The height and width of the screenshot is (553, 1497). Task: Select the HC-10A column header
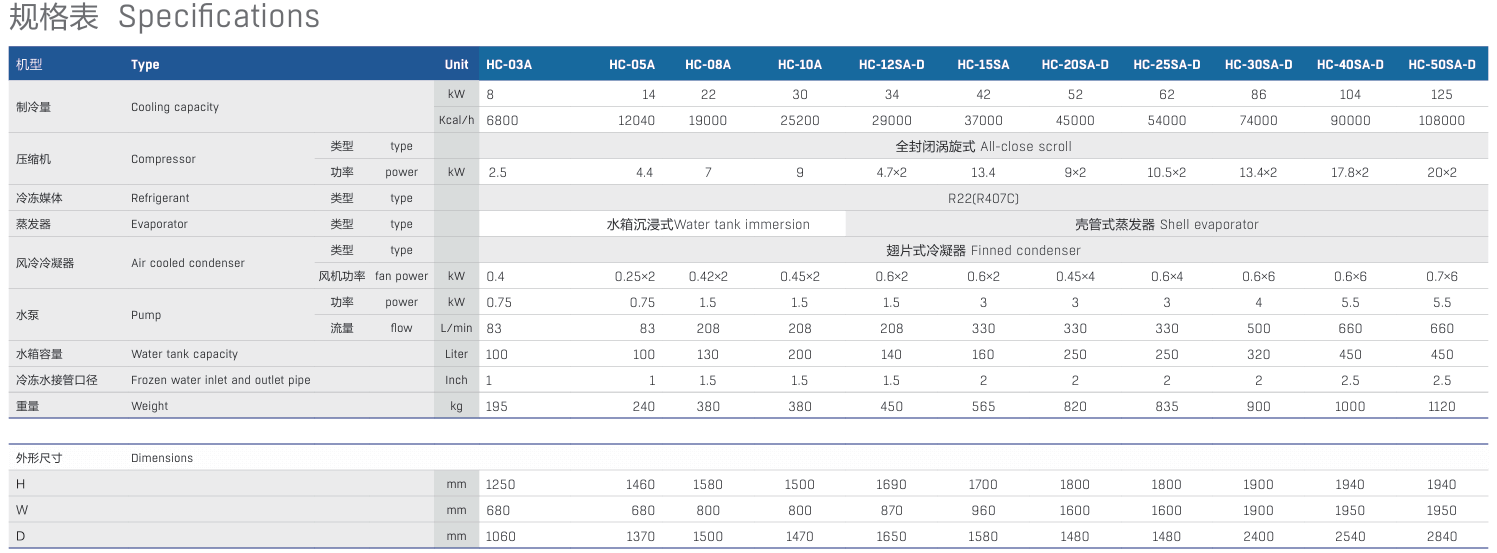point(800,64)
